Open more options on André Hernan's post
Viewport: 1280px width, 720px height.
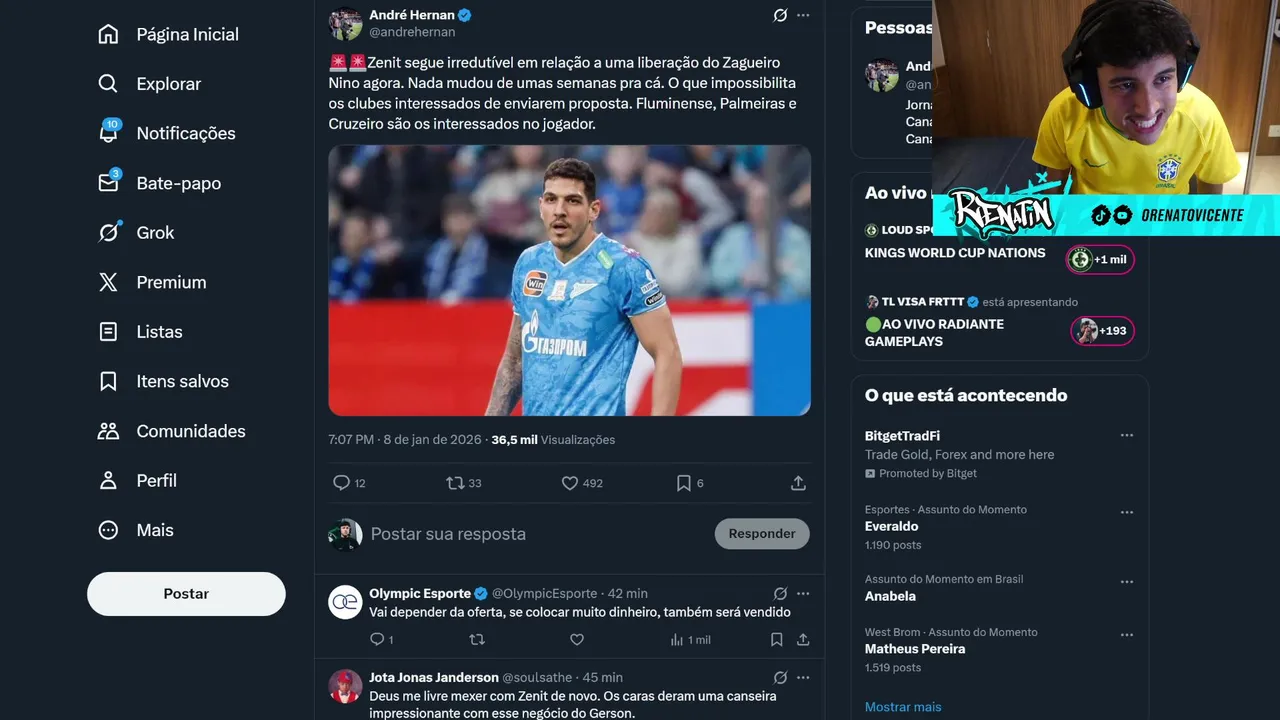pyautogui.click(x=803, y=15)
